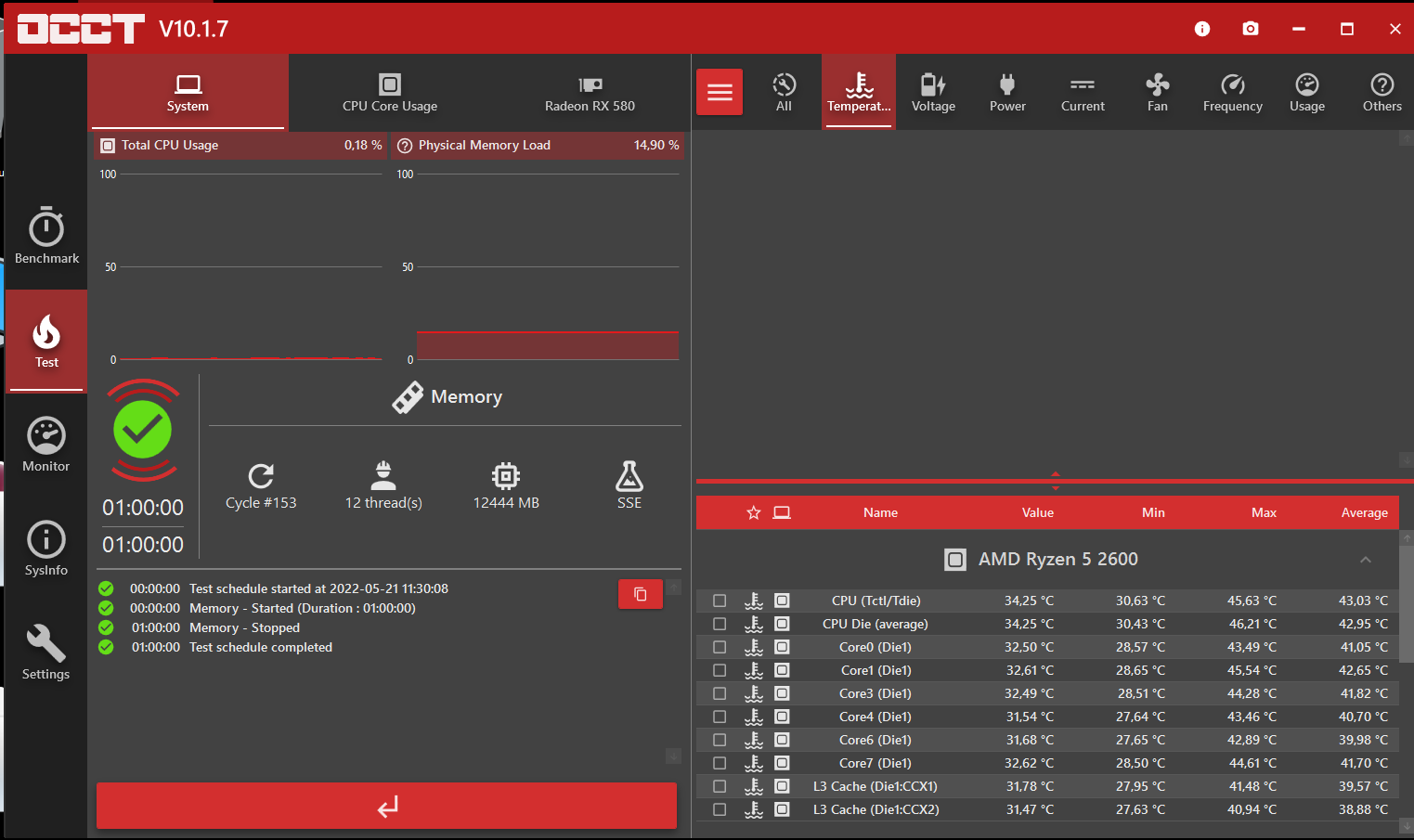1414x840 pixels.
Task: Open the Benchmark section
Action: point(46,237)
